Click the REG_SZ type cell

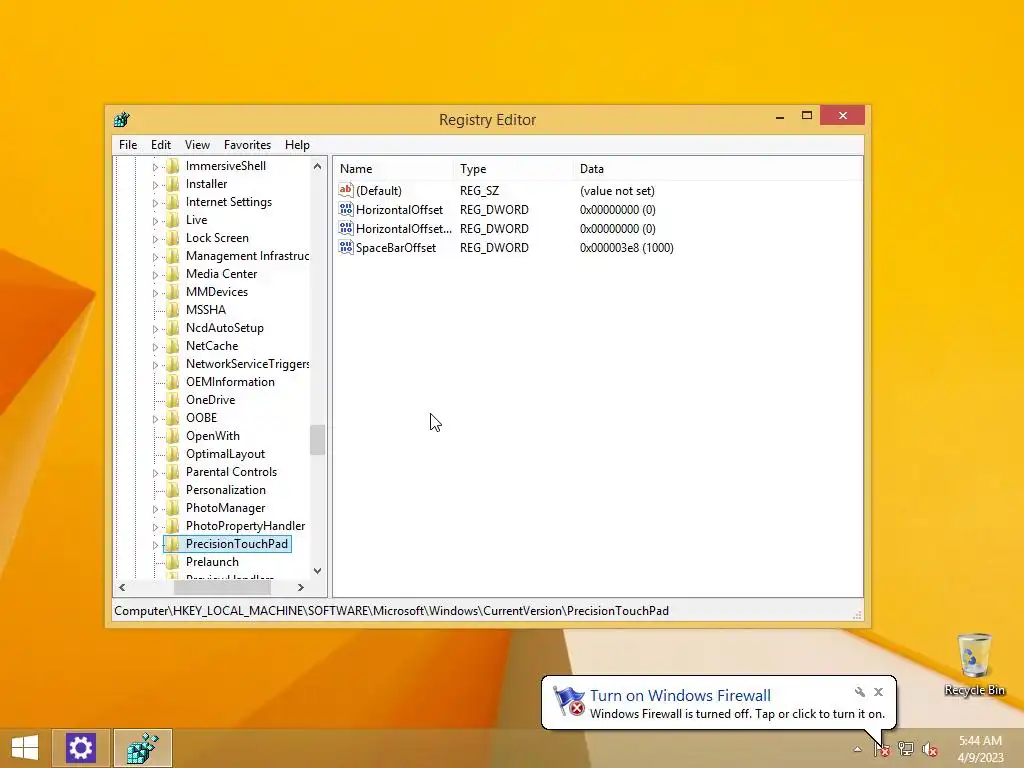point(479,191)
